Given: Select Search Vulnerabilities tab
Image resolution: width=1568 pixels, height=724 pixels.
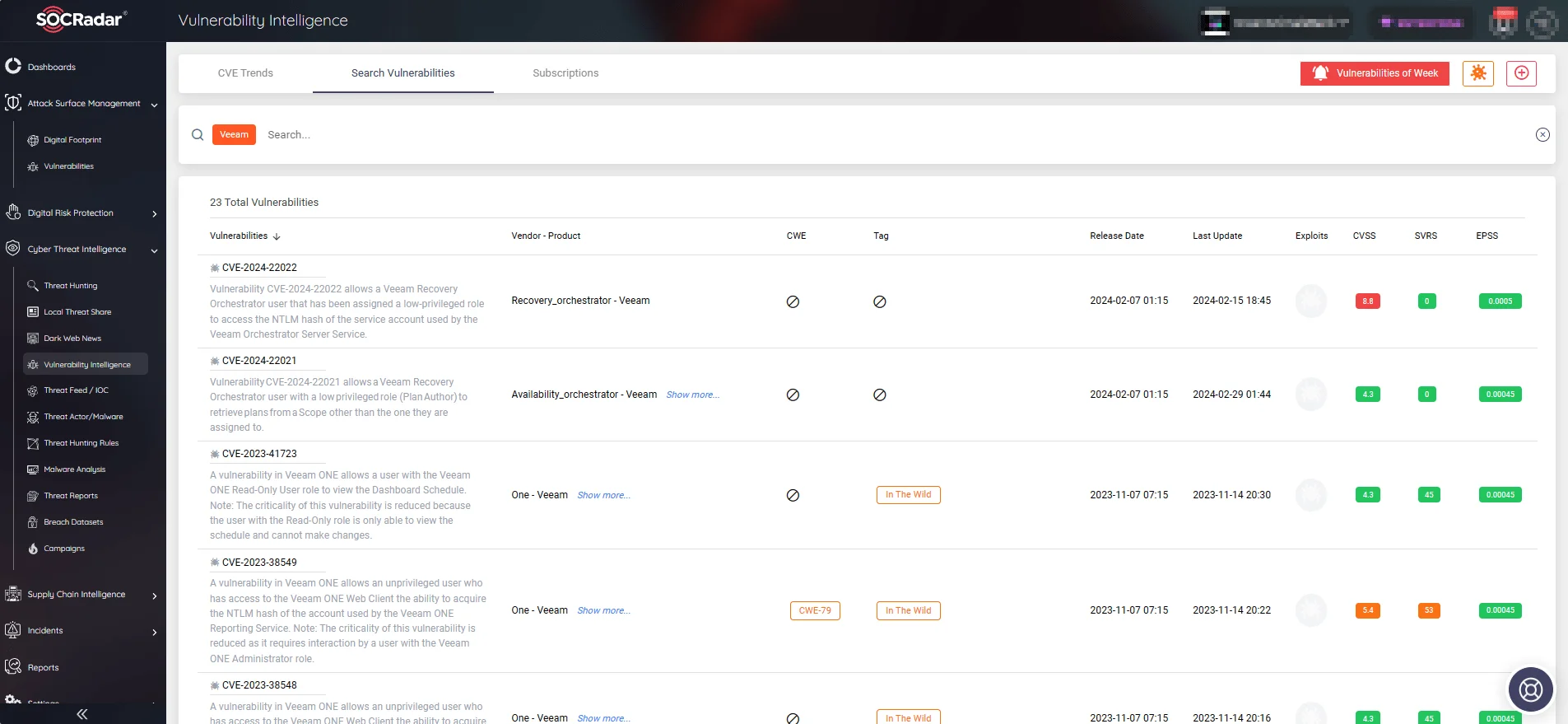Looking at the screenshot, I should point(403,73).
